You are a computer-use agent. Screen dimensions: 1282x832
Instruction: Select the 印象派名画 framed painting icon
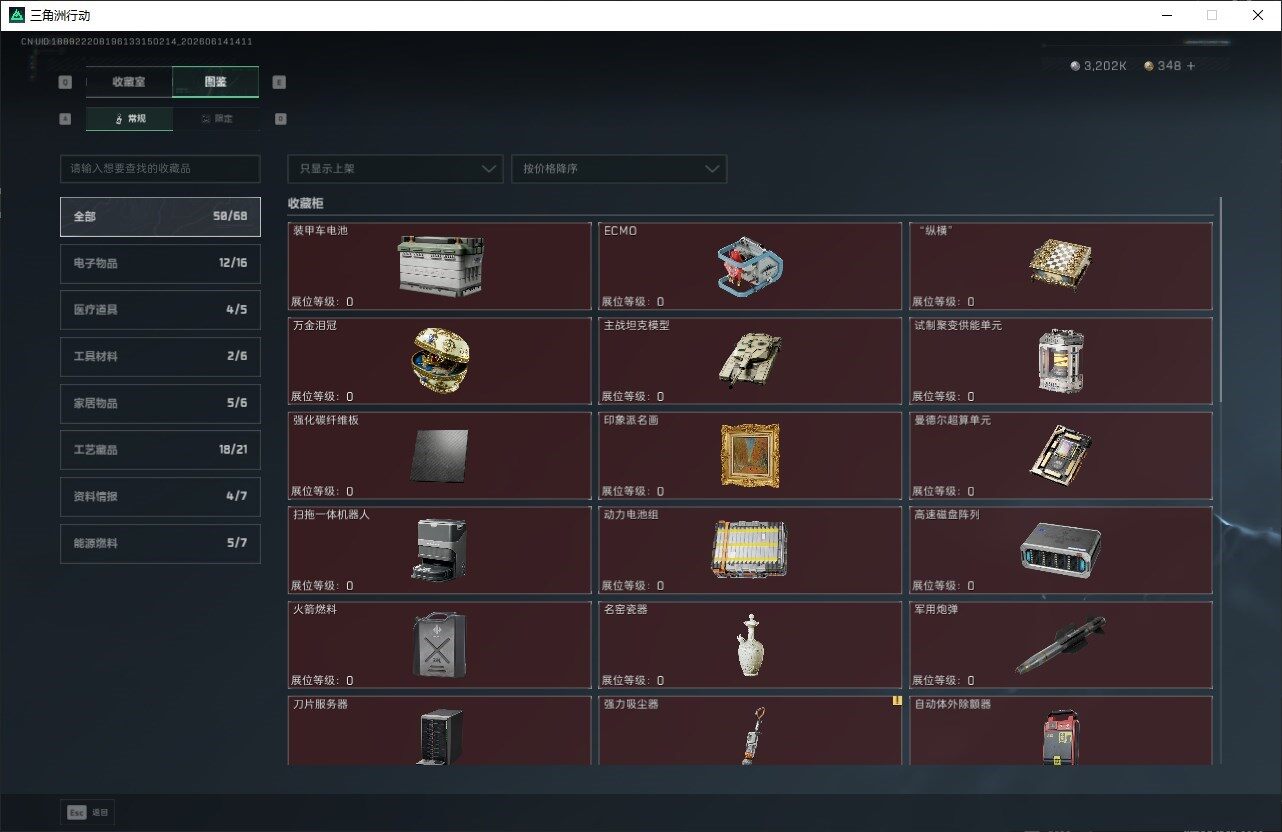(x=750, y=456)
